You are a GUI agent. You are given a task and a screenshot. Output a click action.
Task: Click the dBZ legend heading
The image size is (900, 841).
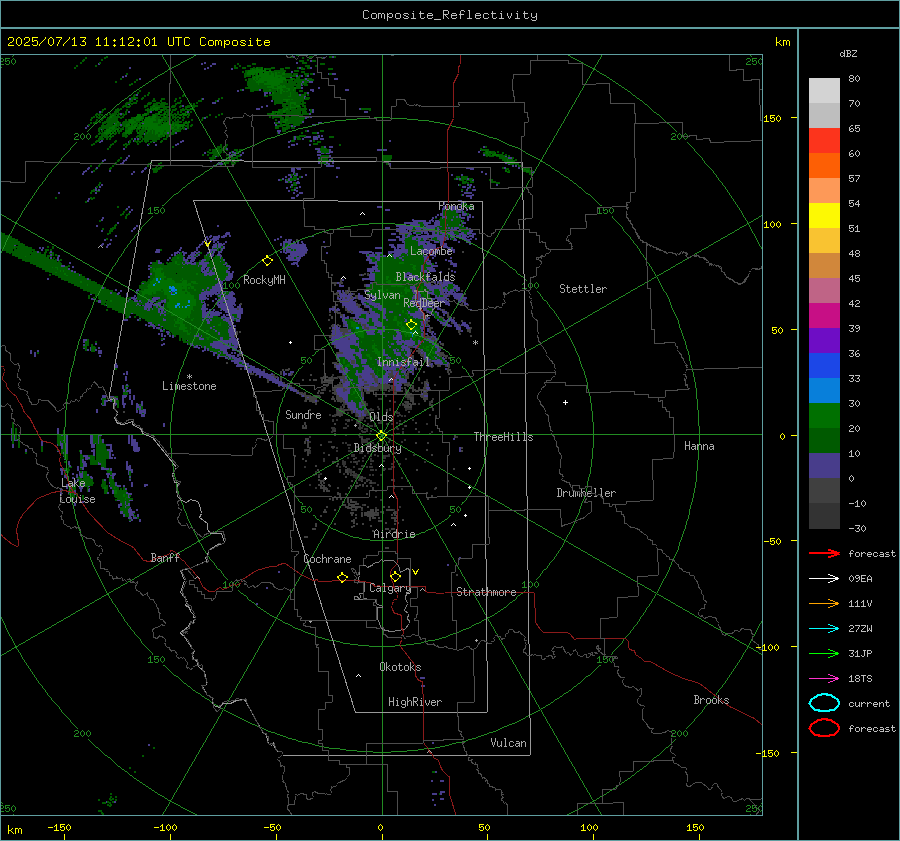(848, 53)
